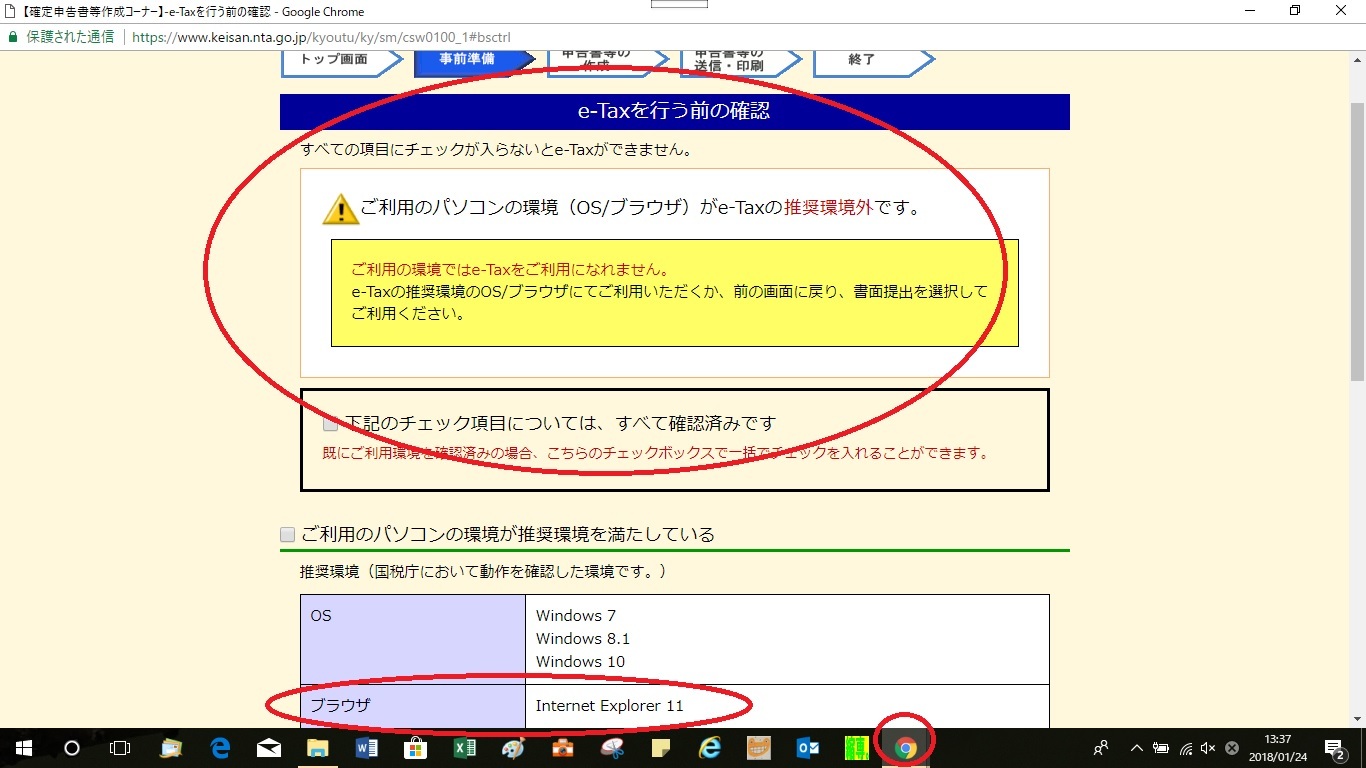1366x768 pixels.
Task: Open File Explorer from the taskbar
Action: pyautogui.click(x=317, y=748)
